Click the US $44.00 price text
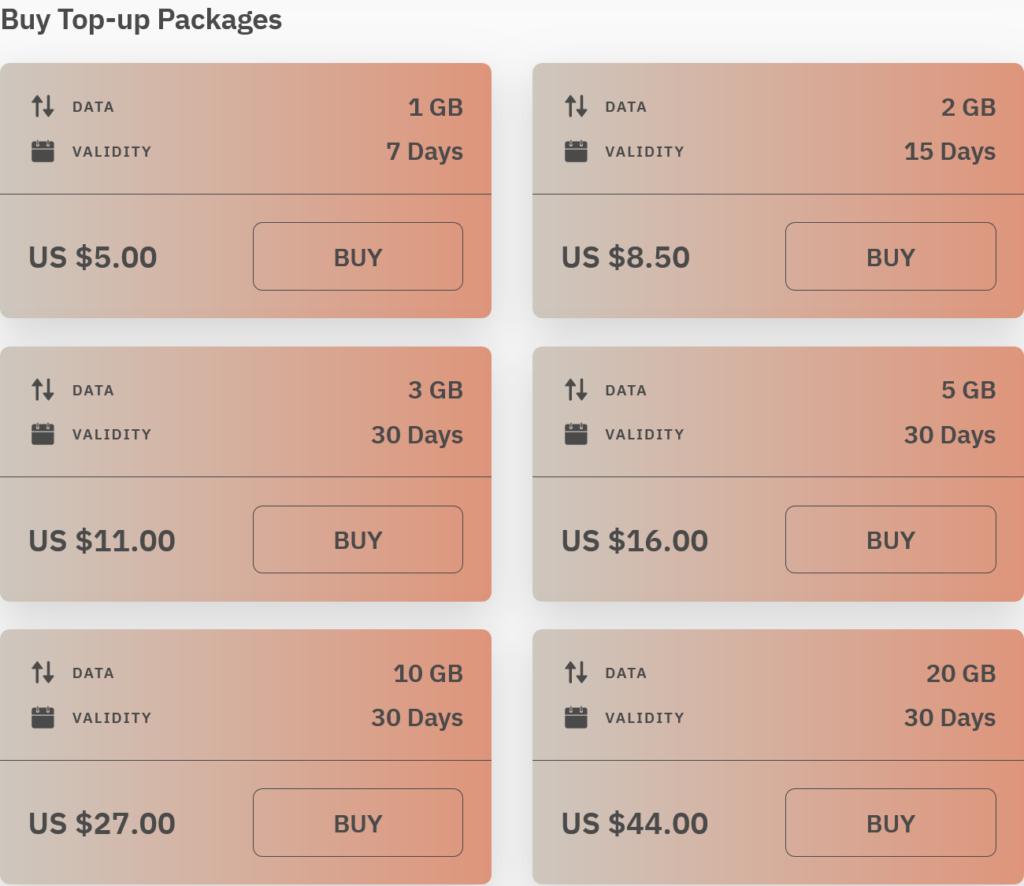Image resolution: width=1024 pixels, height=886 pixels. (635, 824)
